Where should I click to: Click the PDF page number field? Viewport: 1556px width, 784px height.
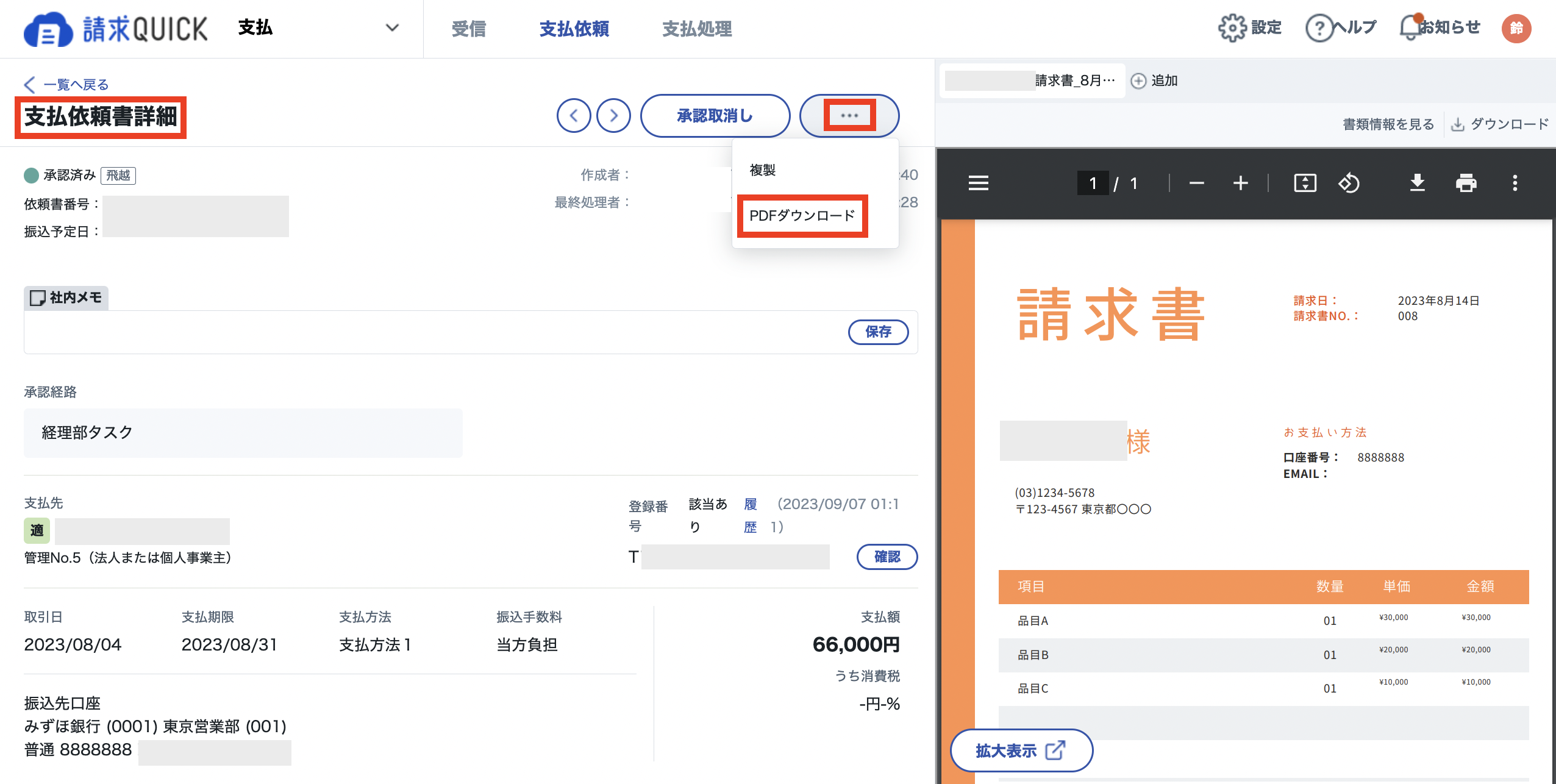[1093, 183]
